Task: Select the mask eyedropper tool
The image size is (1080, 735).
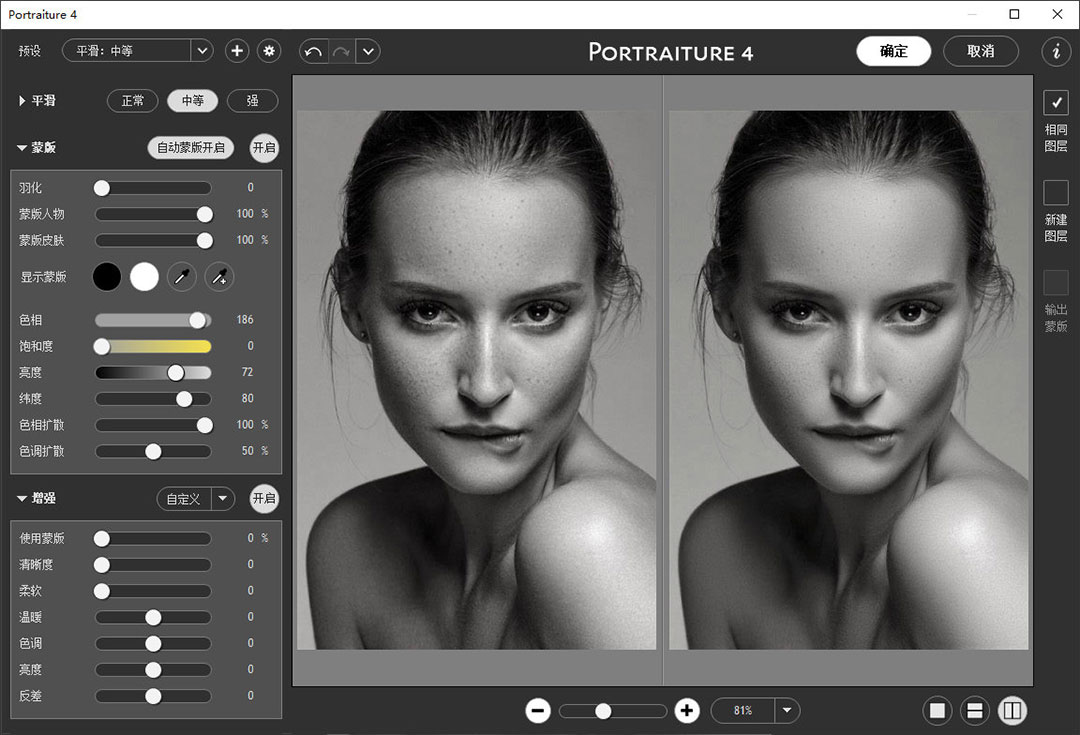Action: (x=181, y=277)
